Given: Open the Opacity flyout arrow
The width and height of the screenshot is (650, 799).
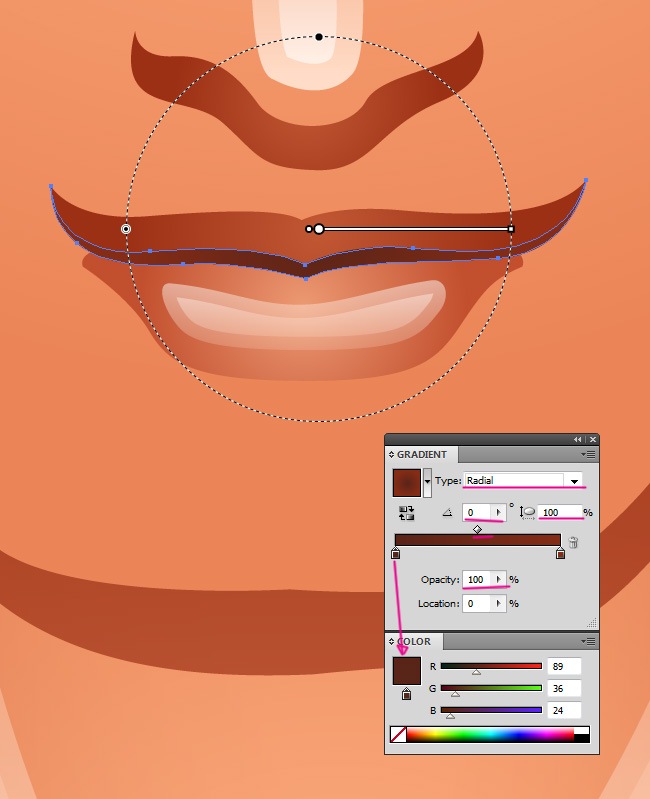Looking at the screenshot, I should [499, 579].
